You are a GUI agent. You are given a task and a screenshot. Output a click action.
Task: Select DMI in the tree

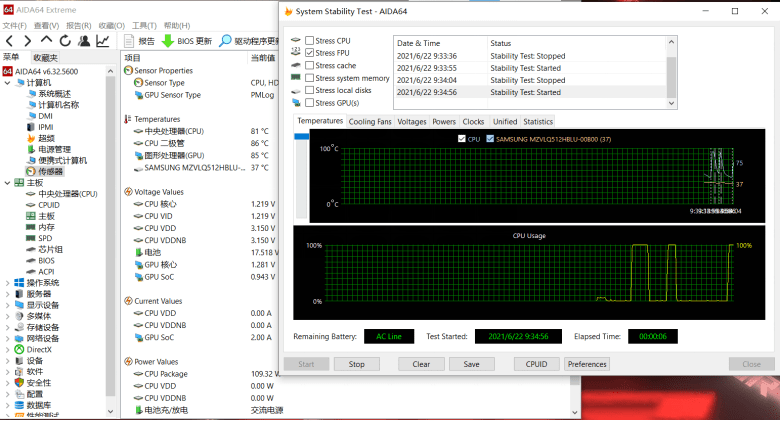[x=45, y=116]
